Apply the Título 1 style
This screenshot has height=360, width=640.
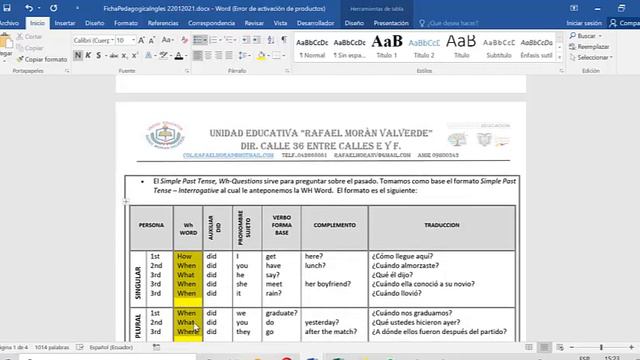tap(387, 47)
